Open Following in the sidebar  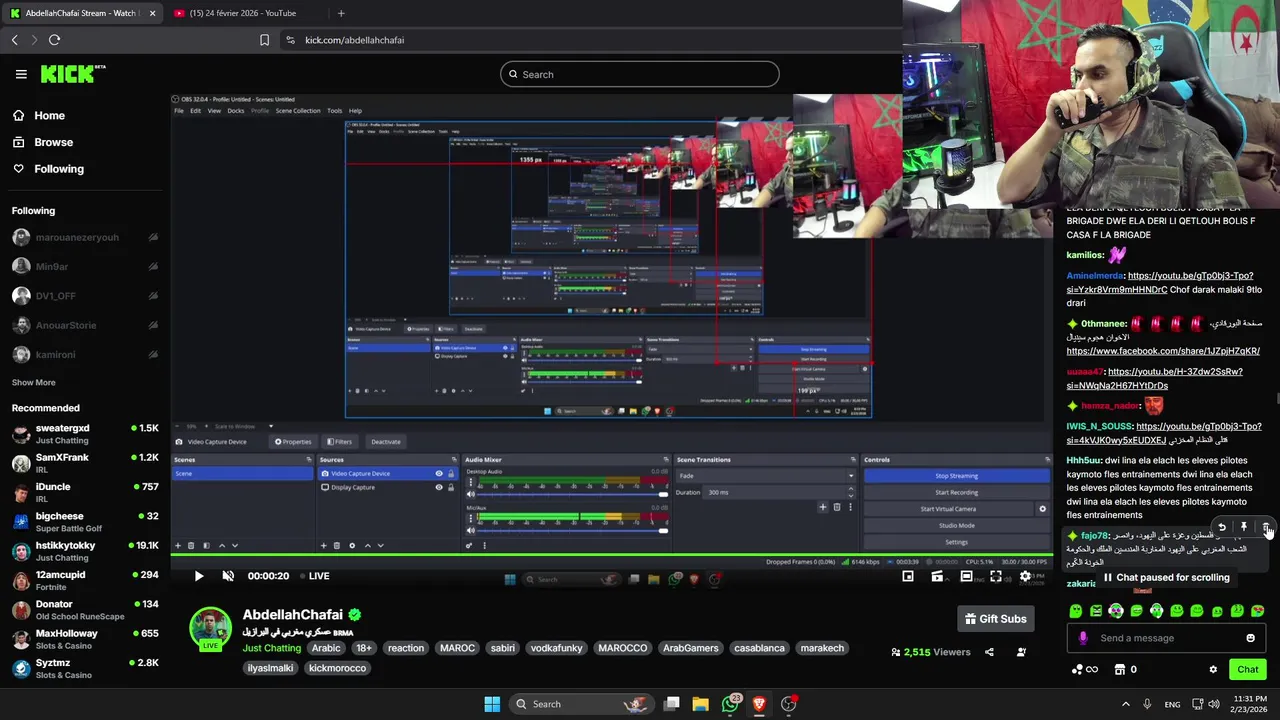[59, 169]
